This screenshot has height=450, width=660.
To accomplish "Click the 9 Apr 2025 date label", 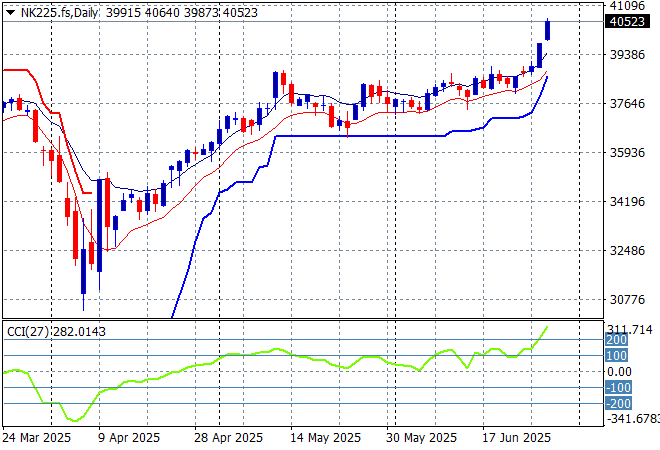I will (x=131, y=438).
